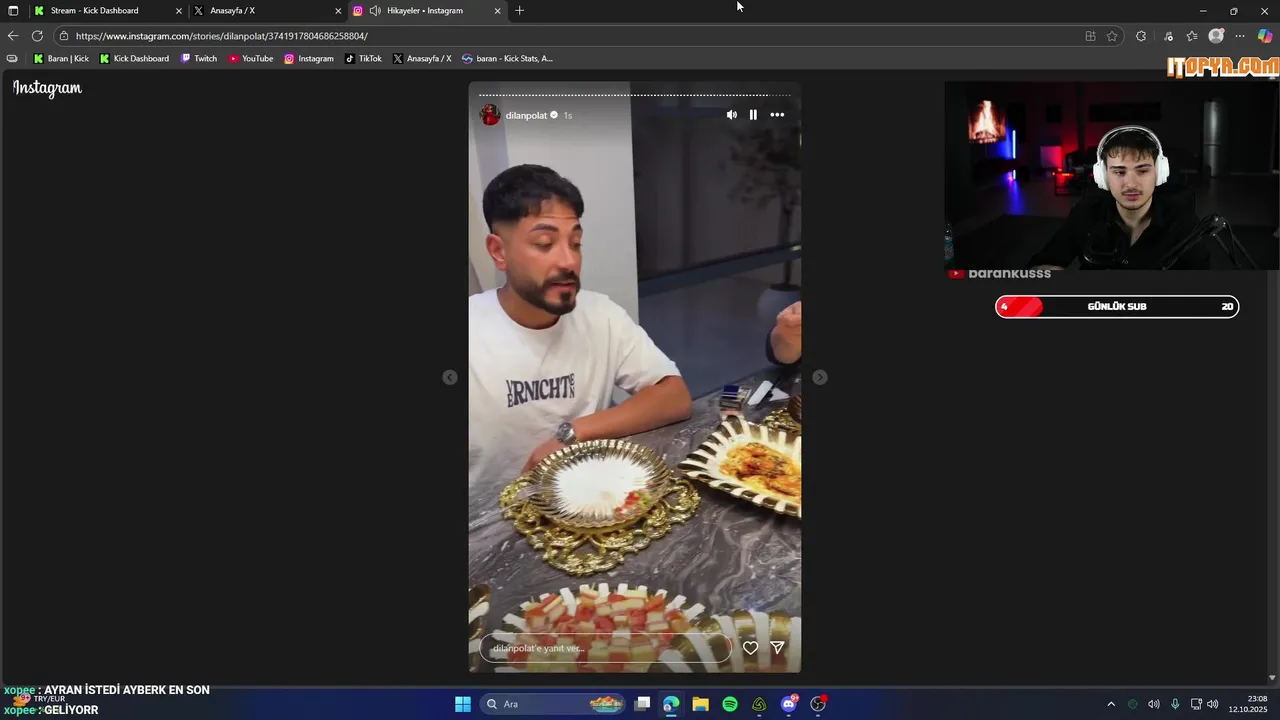
Task: Select the Hikayeler • Instagram tab
Action: (427, 10)
